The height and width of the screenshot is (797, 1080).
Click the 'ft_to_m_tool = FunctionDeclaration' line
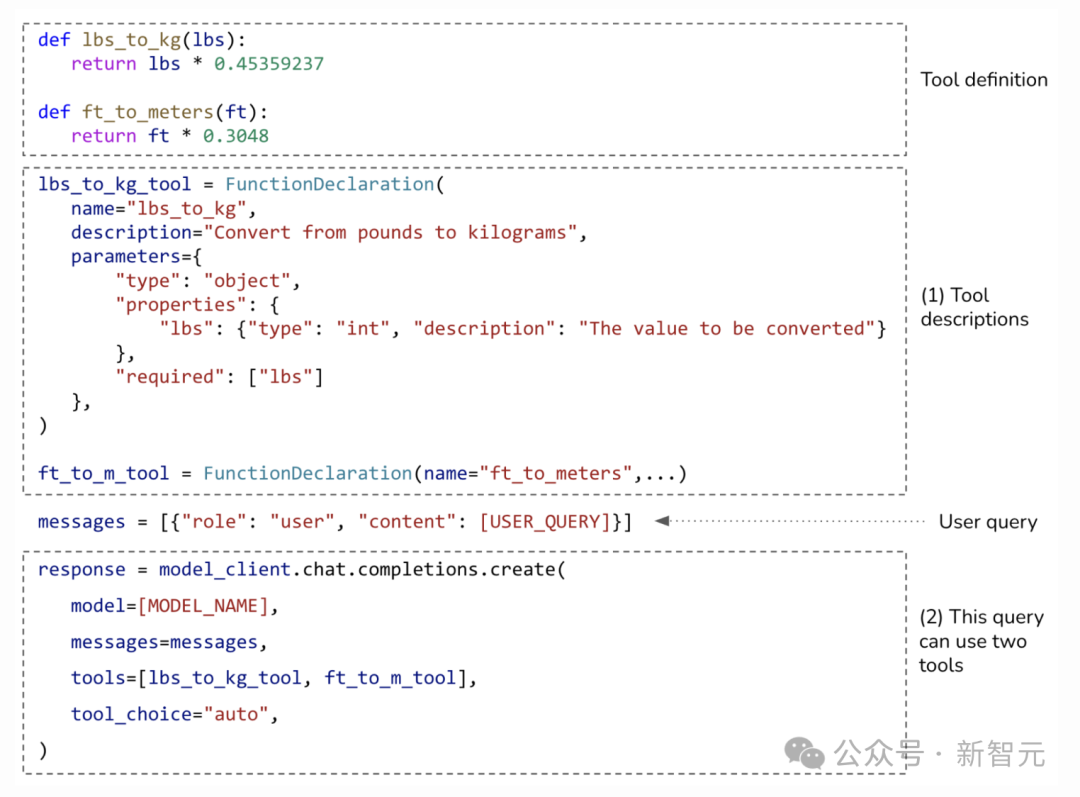click(x=362, y=474)
